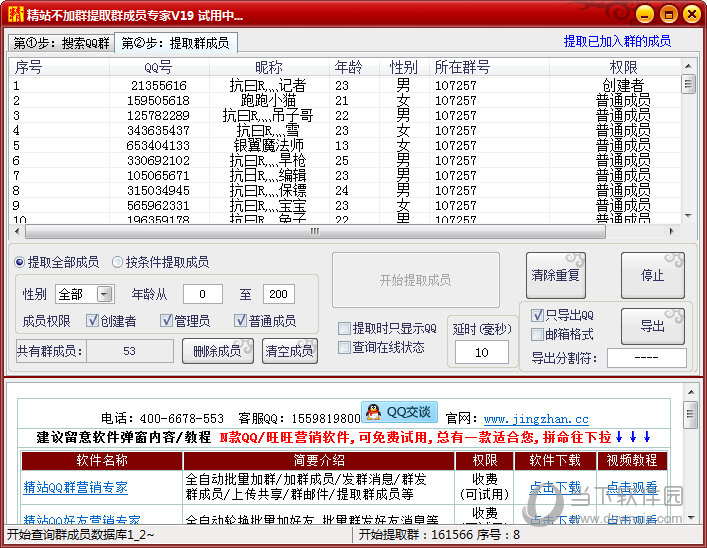Sort table by QQ号 column header
The width and height of the screenshot is (707, 548).
[159, 67]
